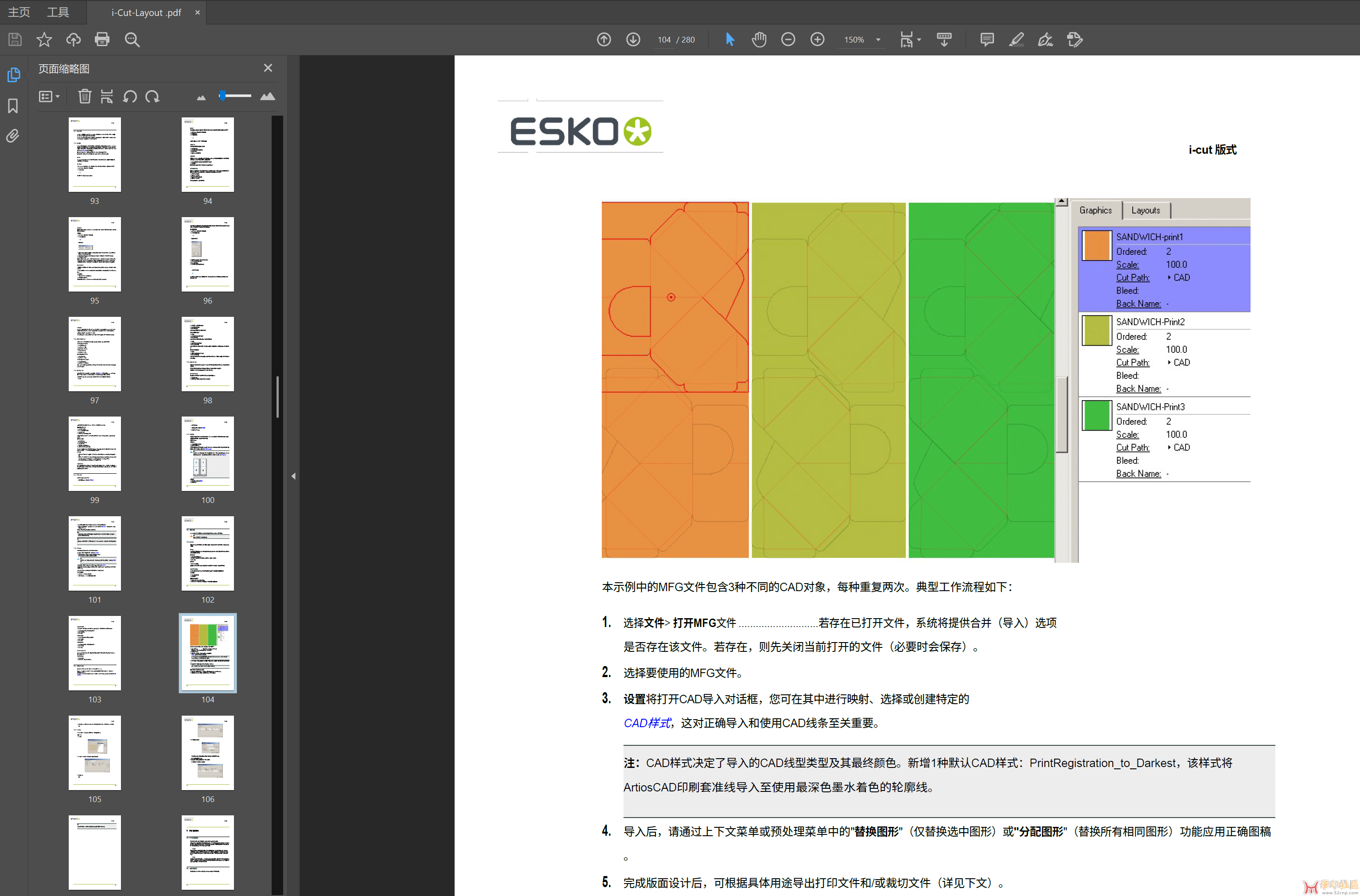Select page 101 thumbnail
Viewport: 1360px width, 896px height.
point(95,553)
